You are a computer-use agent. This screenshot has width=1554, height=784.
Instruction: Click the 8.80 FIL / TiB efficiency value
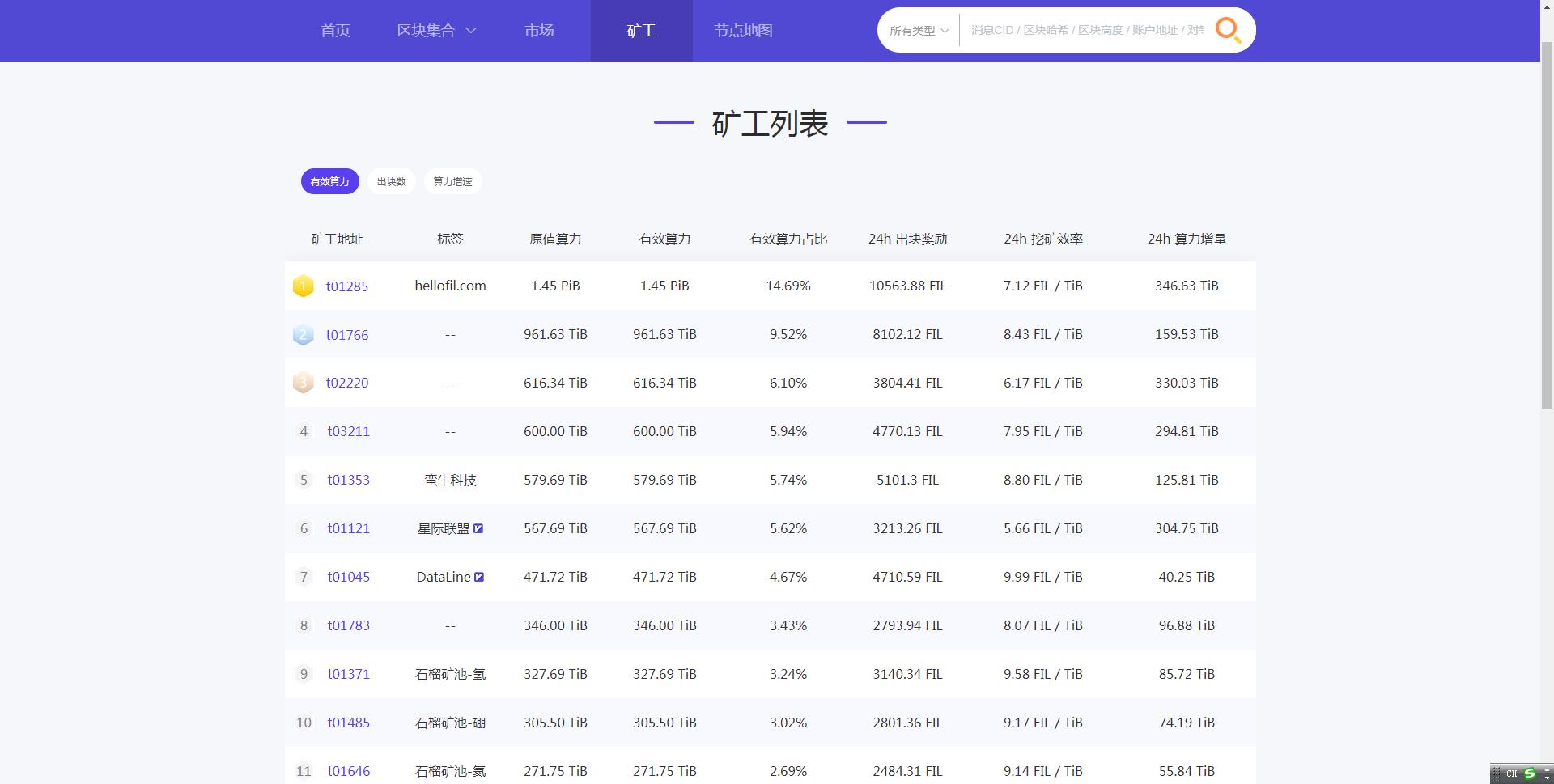click(1043, 480)
